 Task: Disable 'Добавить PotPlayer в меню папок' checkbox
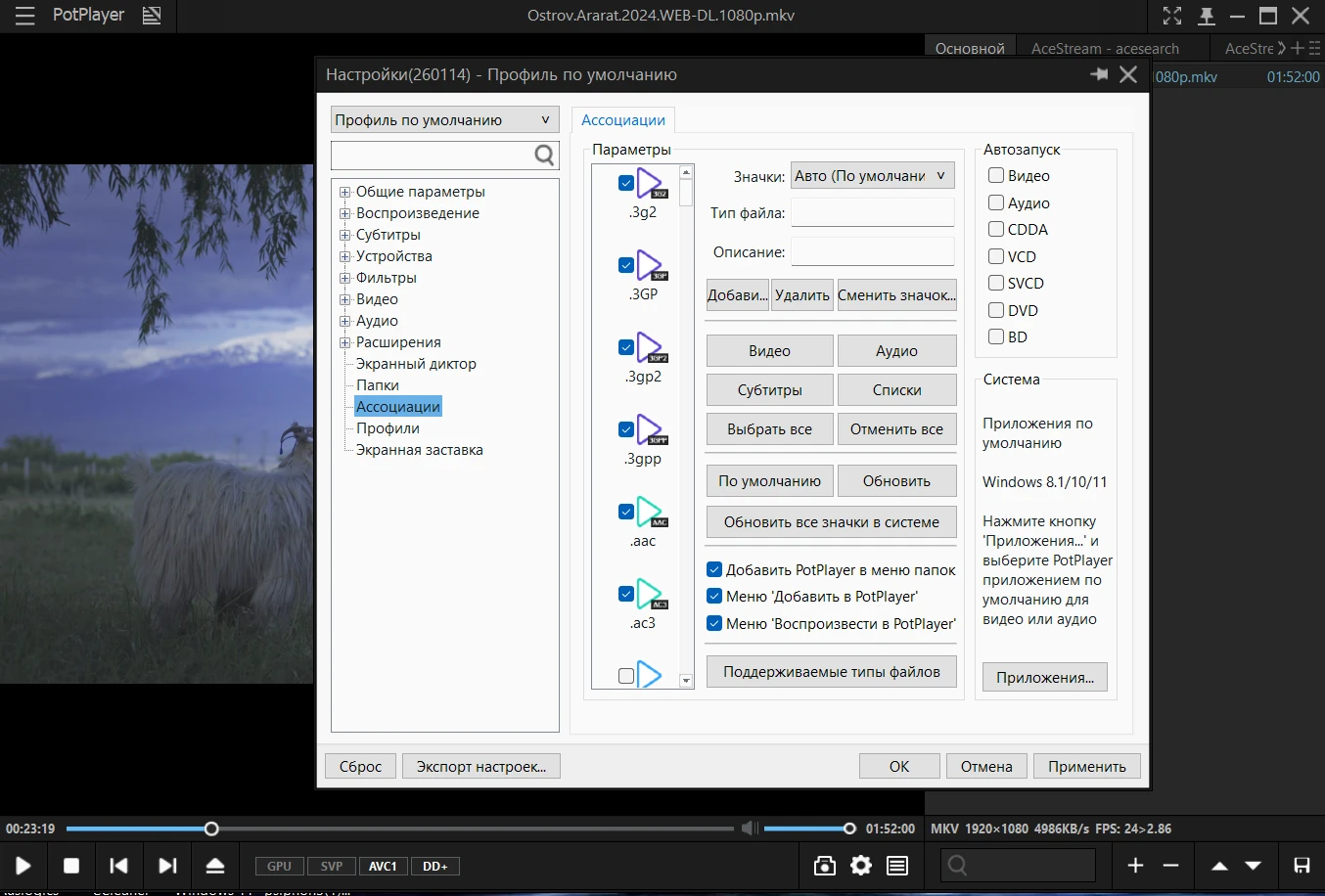tap(714, 569)
